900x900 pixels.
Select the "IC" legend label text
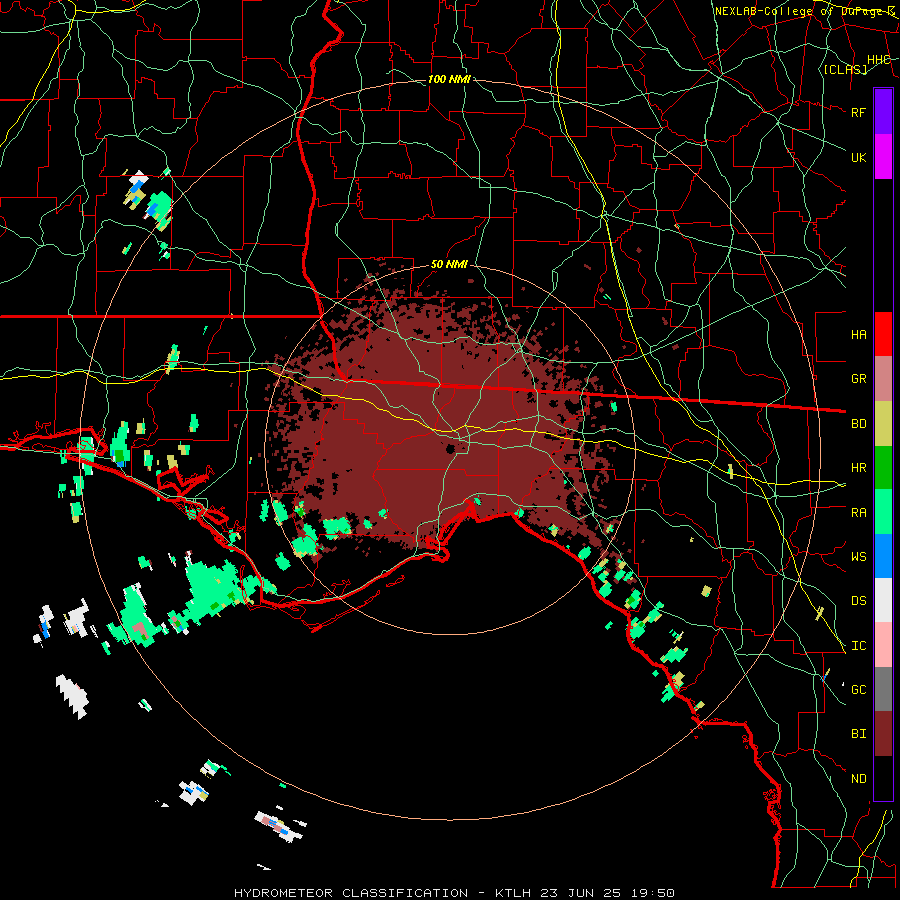pos(858,646)
